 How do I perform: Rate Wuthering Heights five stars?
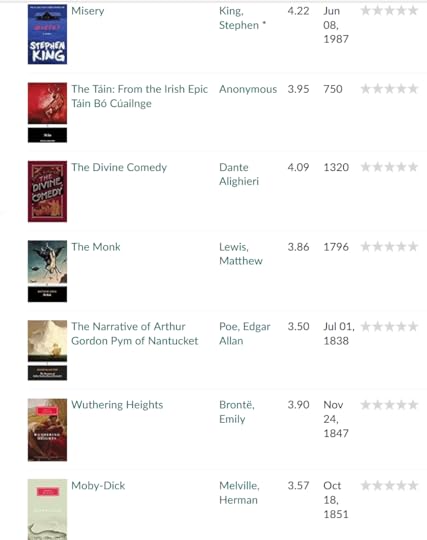413,405
